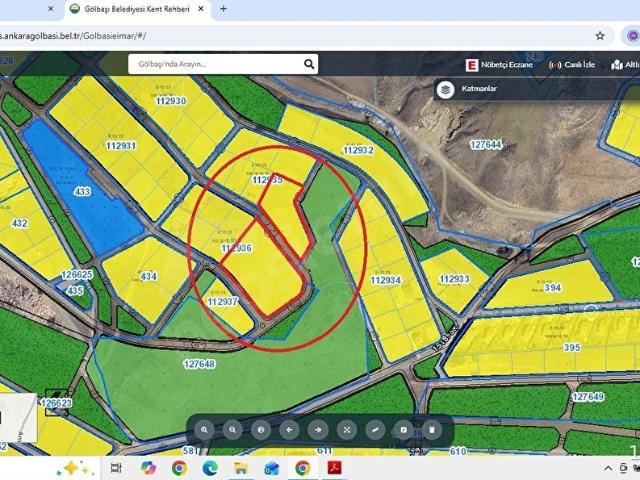The width and height of the screenshot is (640, 480).
Task: Click the fullscreen expand arrows icon
Action: pyautogui.click(x=347, y=430)
